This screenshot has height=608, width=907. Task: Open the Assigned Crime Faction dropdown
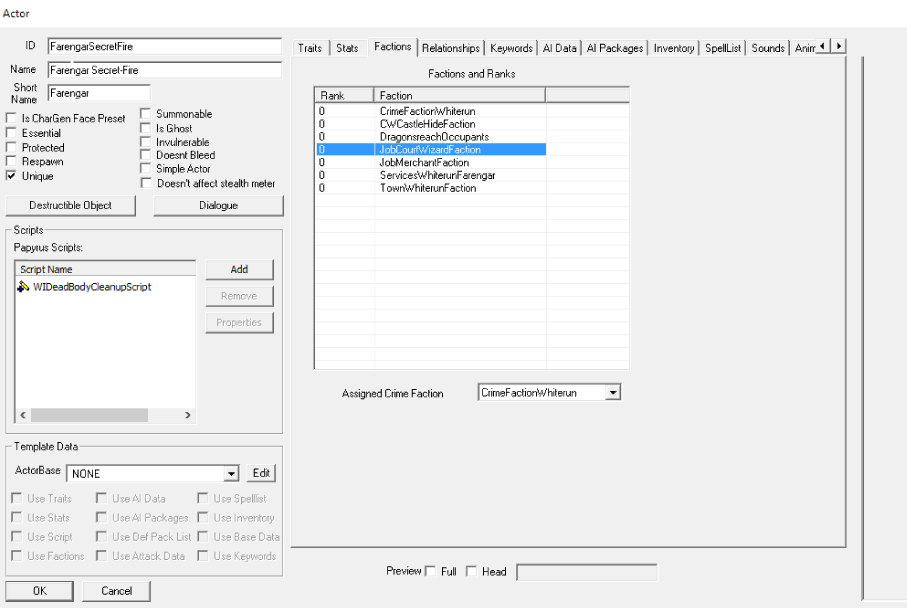pos(613,393)
